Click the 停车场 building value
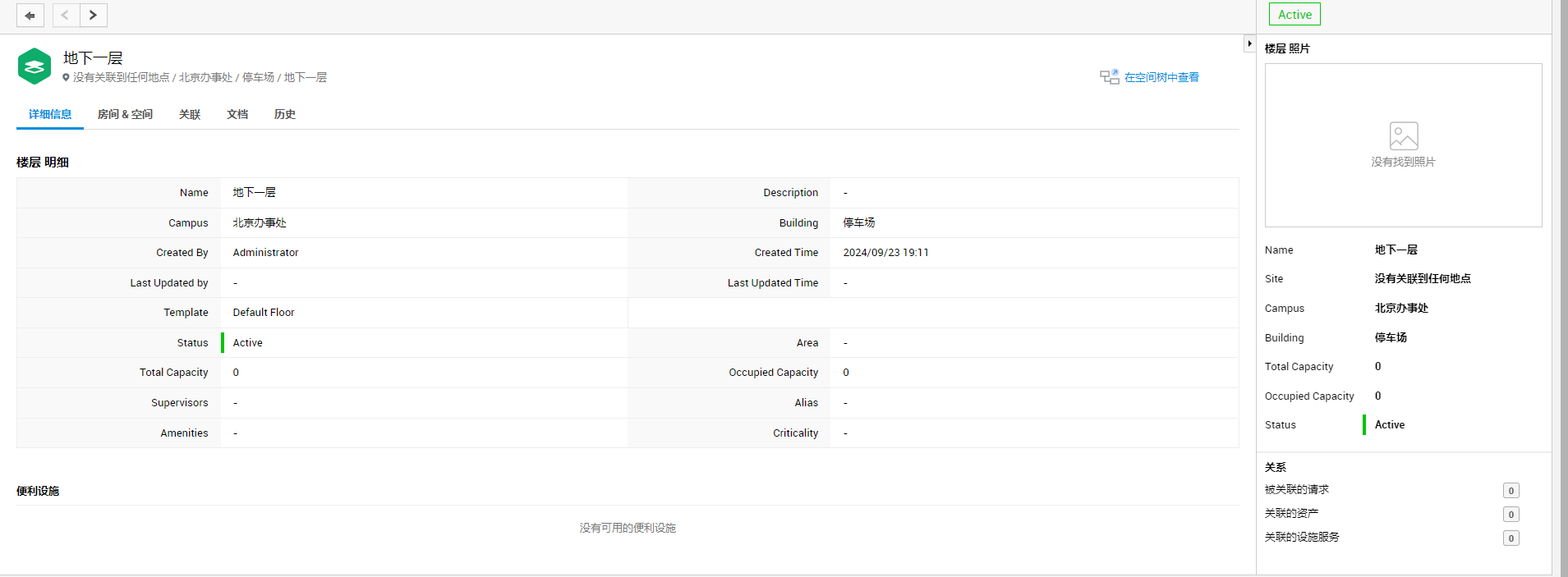The image size is (1568, 577). 859,222
